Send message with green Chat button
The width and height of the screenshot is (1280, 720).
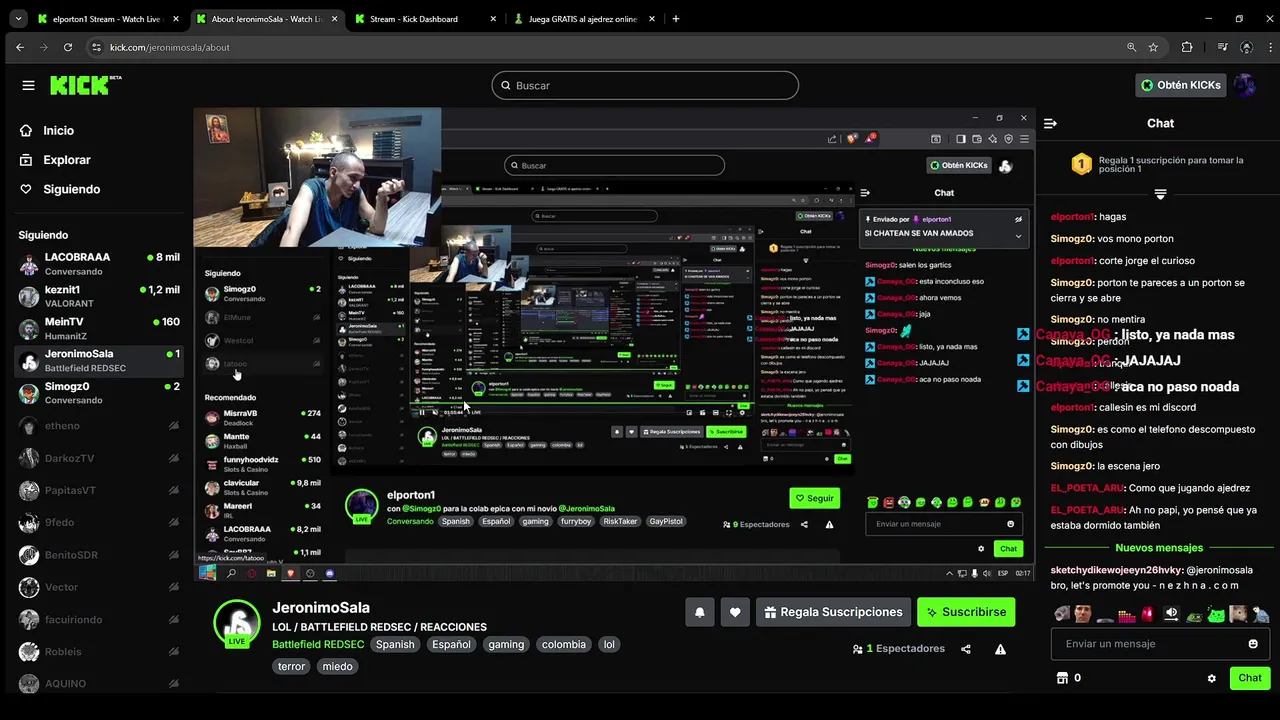tap(1250, 678)
